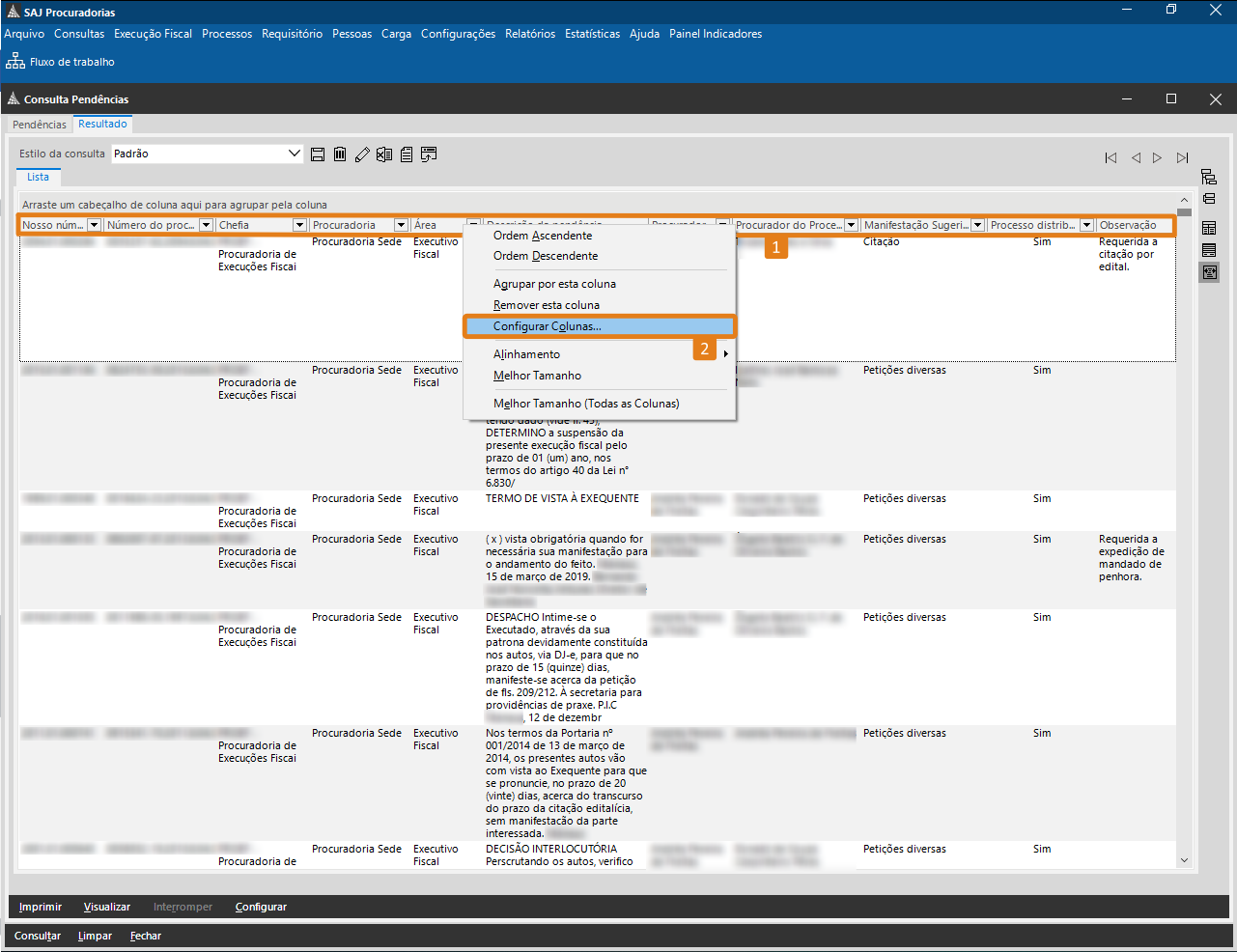Click the Consultar button
1237x952 pixels.
point(38,936)
